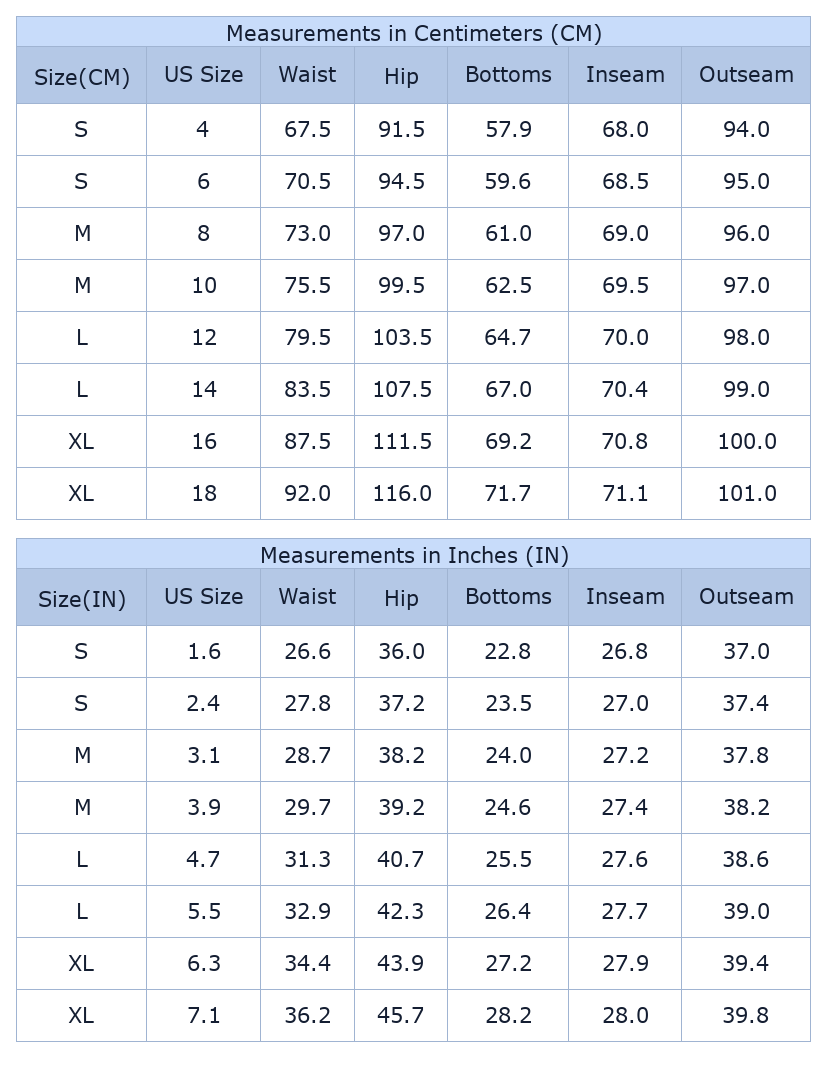Select US size 16 cell
The width and height of the screenshot is (826, 1066).
[x=204, y=442]
